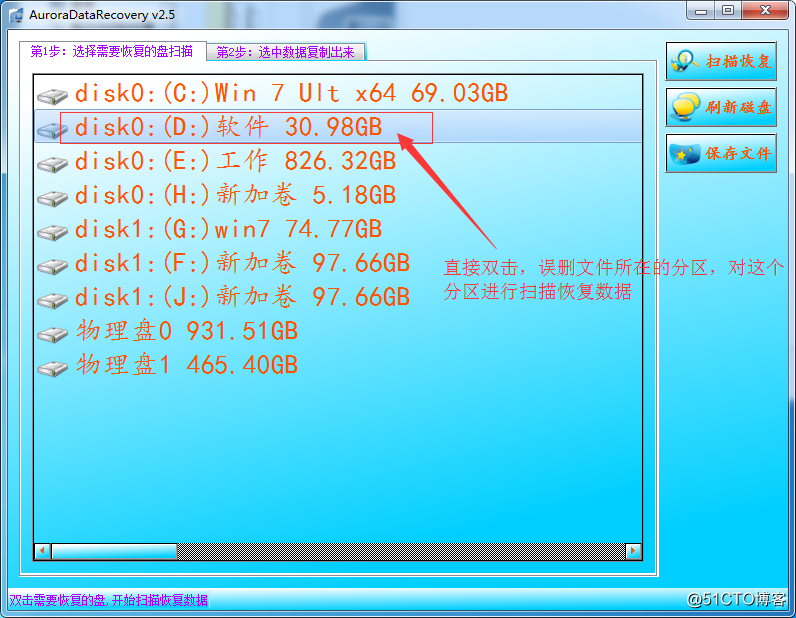Click the horizontal scrollbar thumb
Screen dimensions: 796x618
tap(114, 551)
